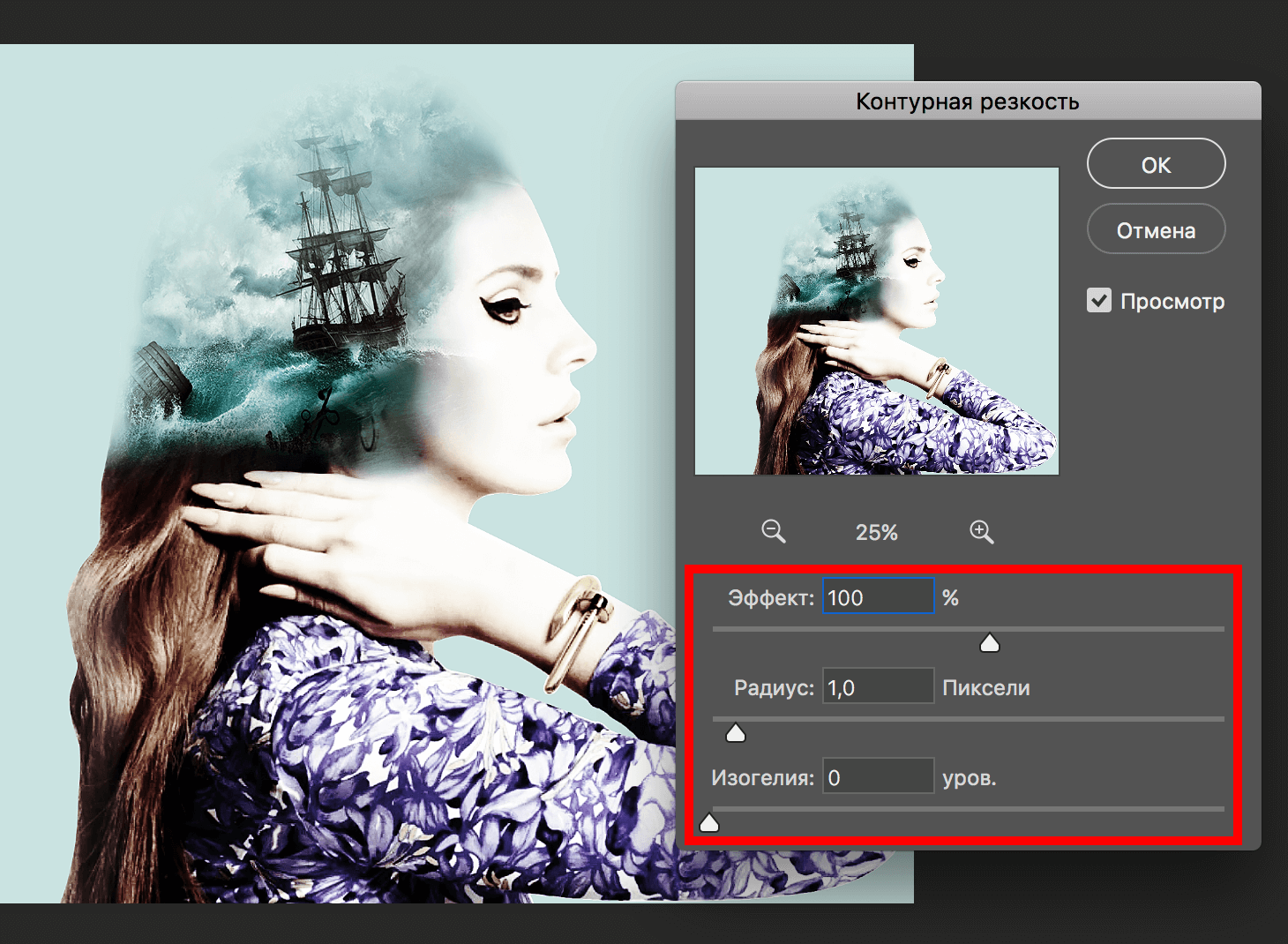Focus the Изогелия value input field
1288x944 pixels.
[x=878, y=777]
